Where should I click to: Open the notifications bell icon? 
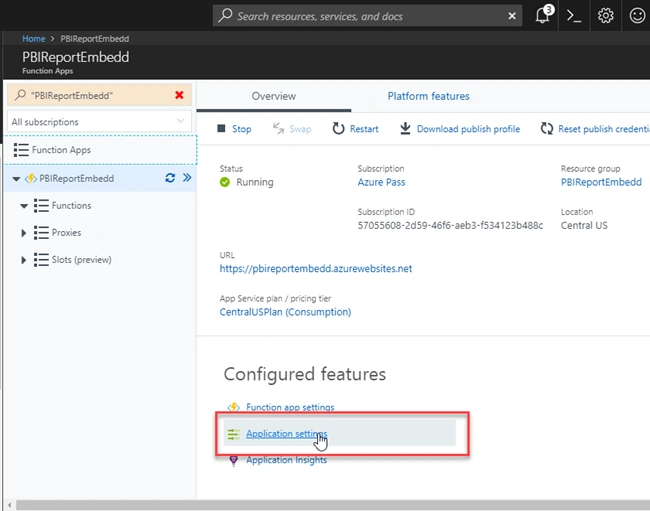click(543, 16)
